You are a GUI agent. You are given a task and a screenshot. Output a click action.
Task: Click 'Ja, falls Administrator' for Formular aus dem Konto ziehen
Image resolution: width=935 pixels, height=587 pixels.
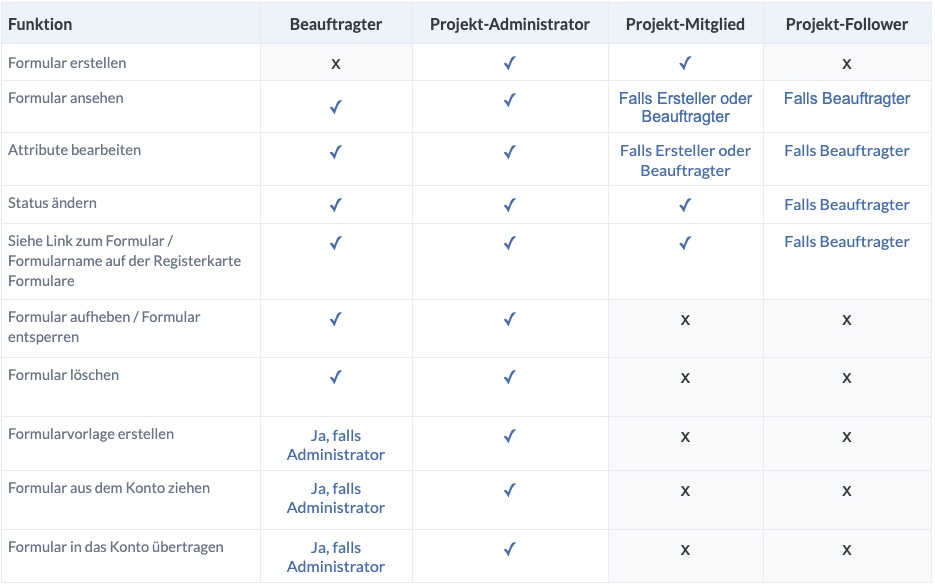(336, 498)
